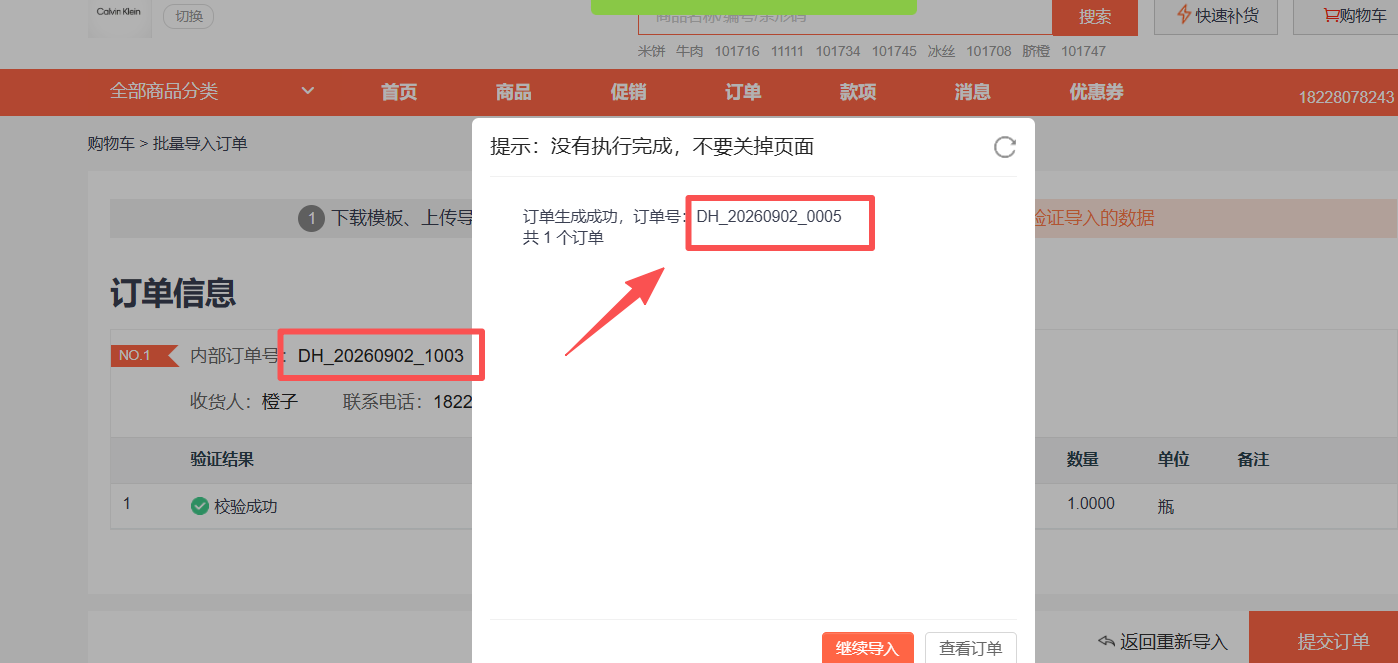Open the 促销 menu item

coord(628,92)
